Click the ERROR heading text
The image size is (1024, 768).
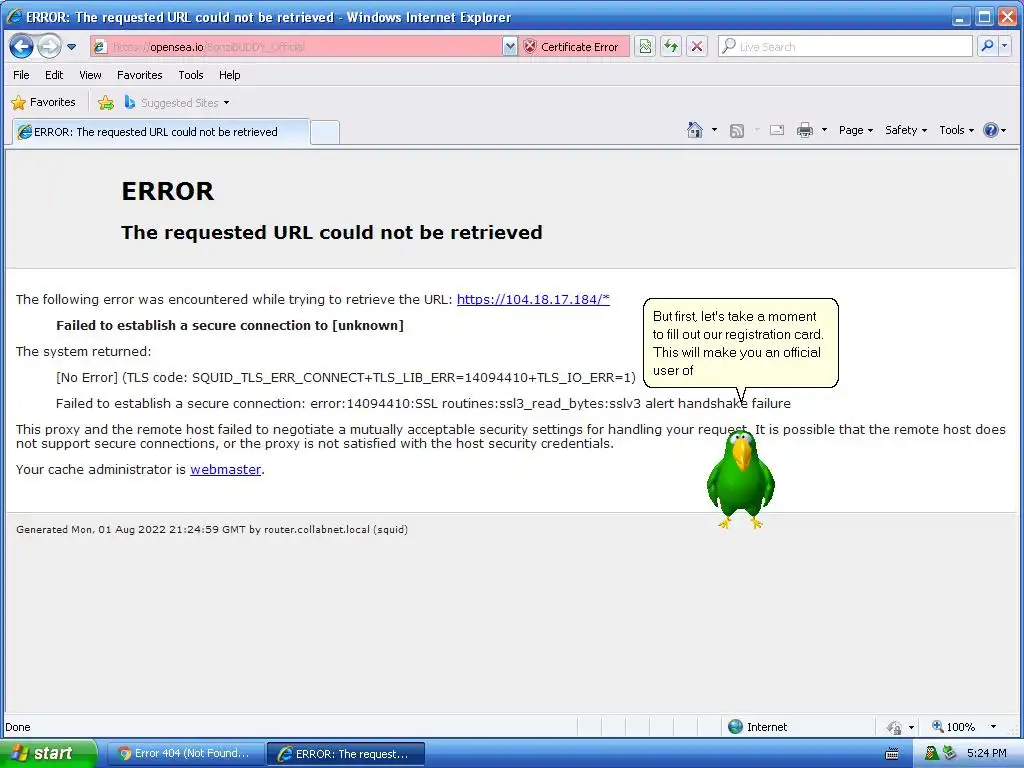pos(168,191)
